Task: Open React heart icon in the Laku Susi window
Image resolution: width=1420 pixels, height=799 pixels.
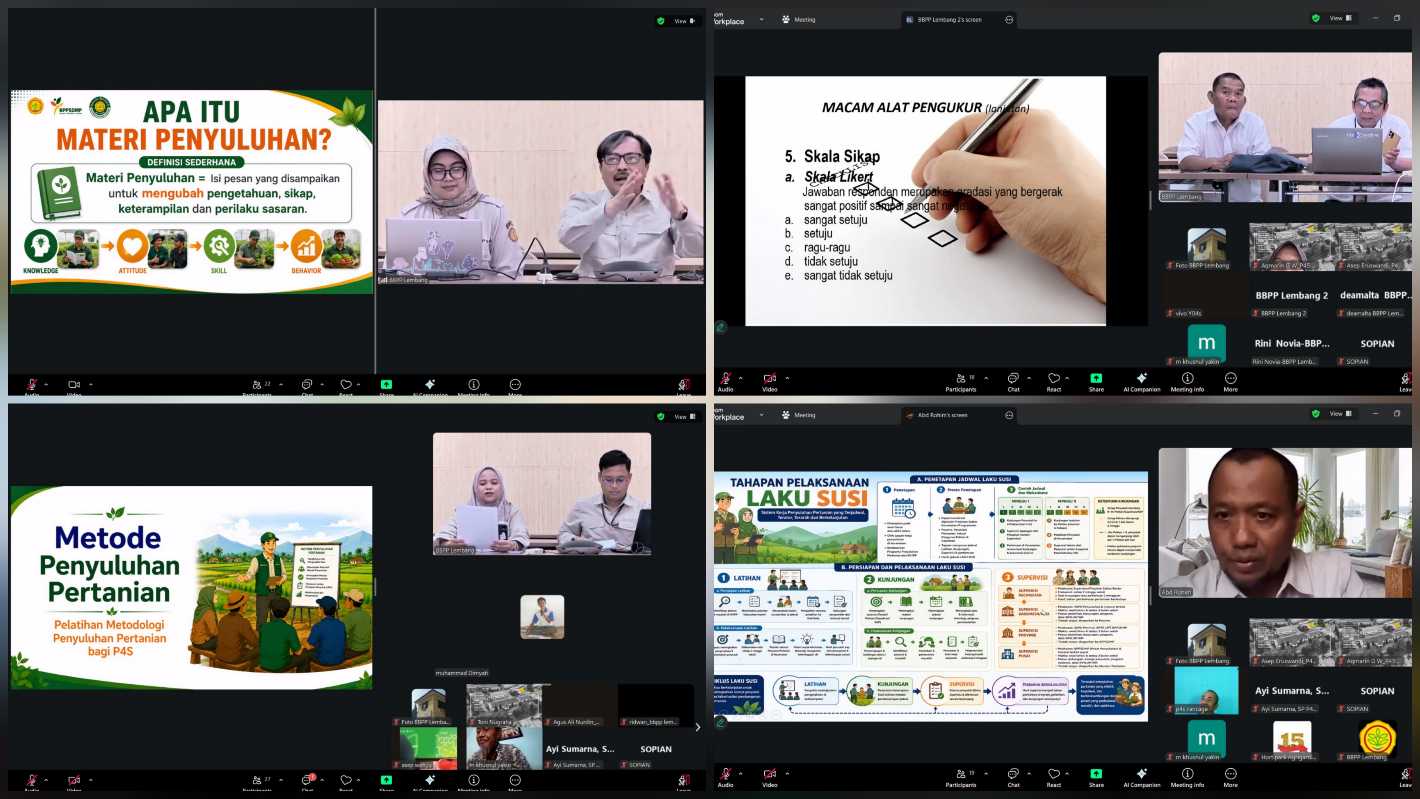Action: [x=1054, y=775]
